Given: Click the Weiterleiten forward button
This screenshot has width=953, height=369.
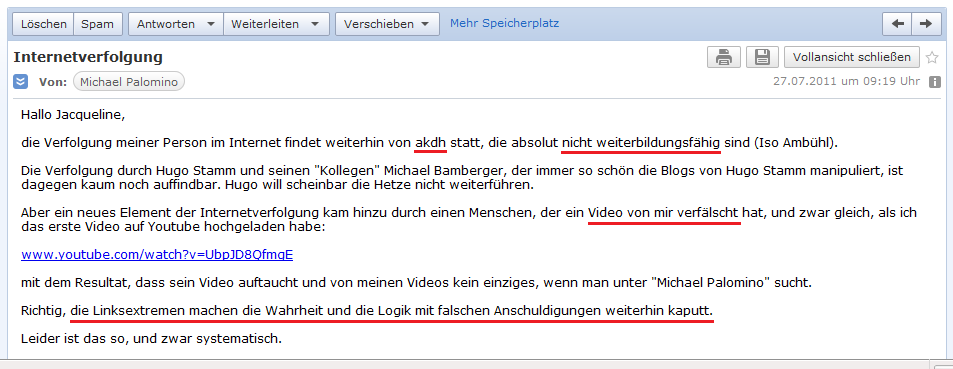Looking at the screenshot, I should 265,24.
